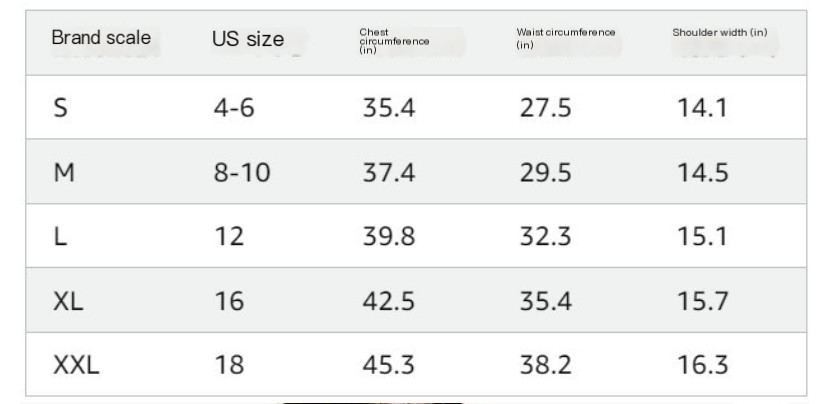Select US size 12 cell
The height and width of the screenshot is (404, 834).
click(229, 237)
